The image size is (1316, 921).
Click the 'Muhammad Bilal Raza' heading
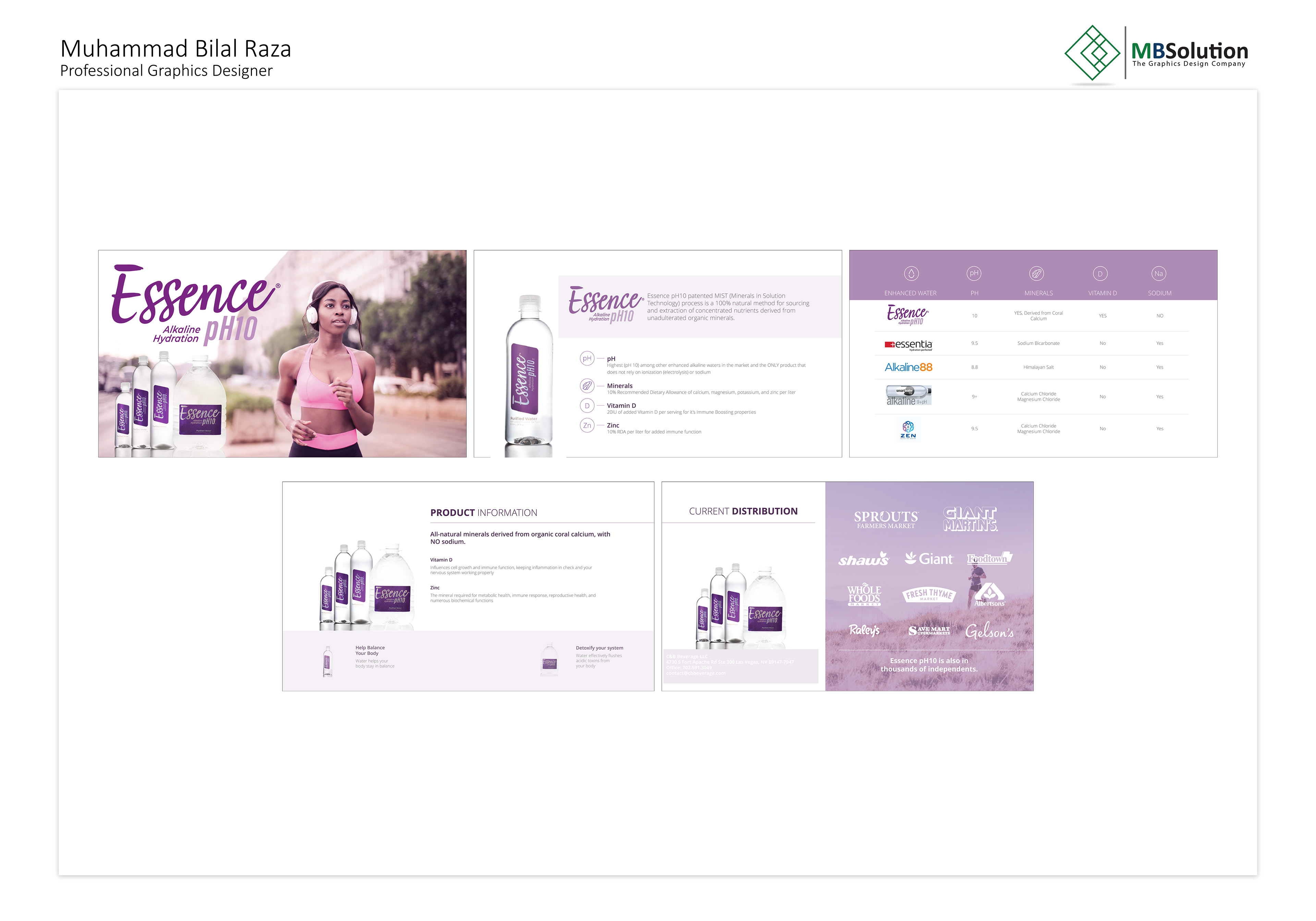pyautogui.click(x=175, y=49)
